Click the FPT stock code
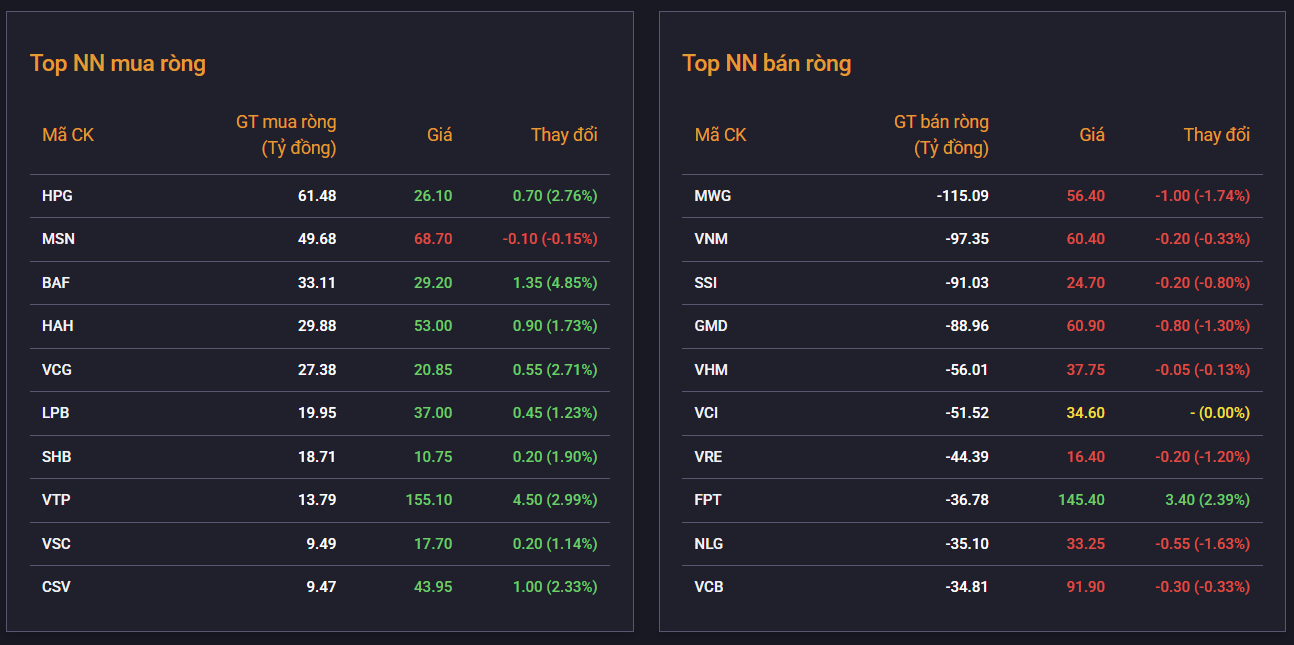The image size is (1294, 645). coord(708,500)
